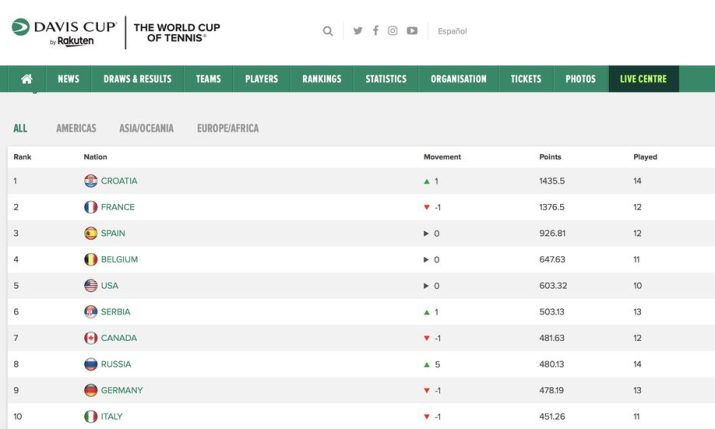Image resolution: width=715 pixels, height=429 pixels.
Task: Open the Instagram icon in header
Action: tap(393, 31)
